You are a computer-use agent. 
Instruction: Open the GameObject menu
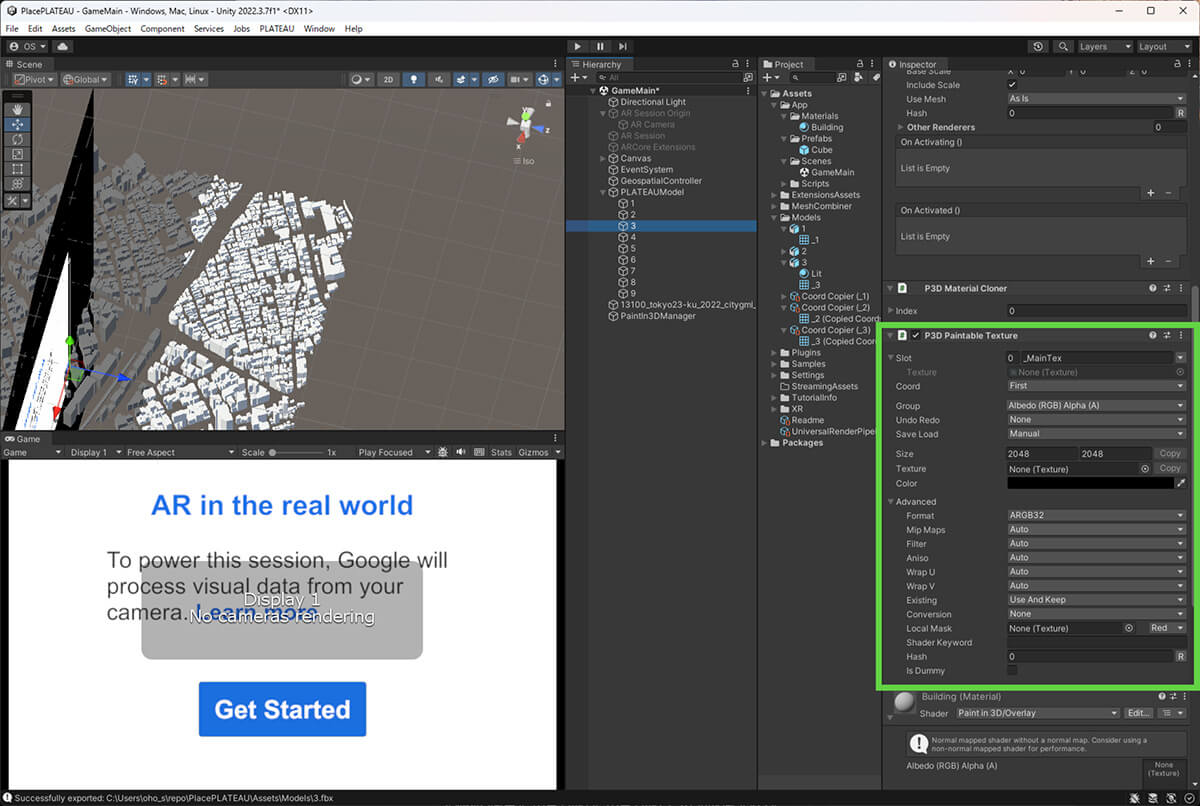108,29
